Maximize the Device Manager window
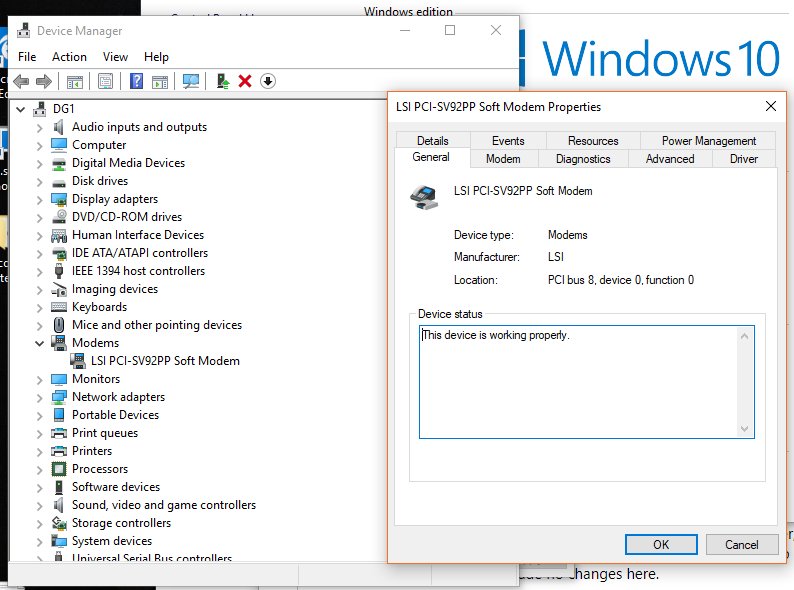 (450, 30)
